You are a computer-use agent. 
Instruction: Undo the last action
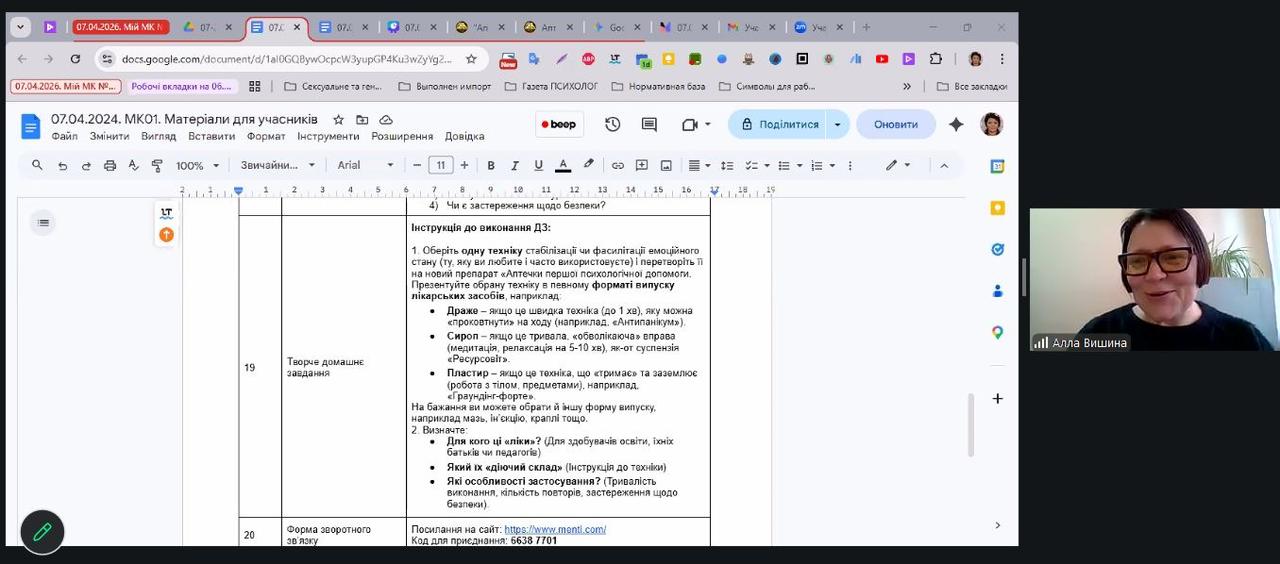[x=62, y=166]
